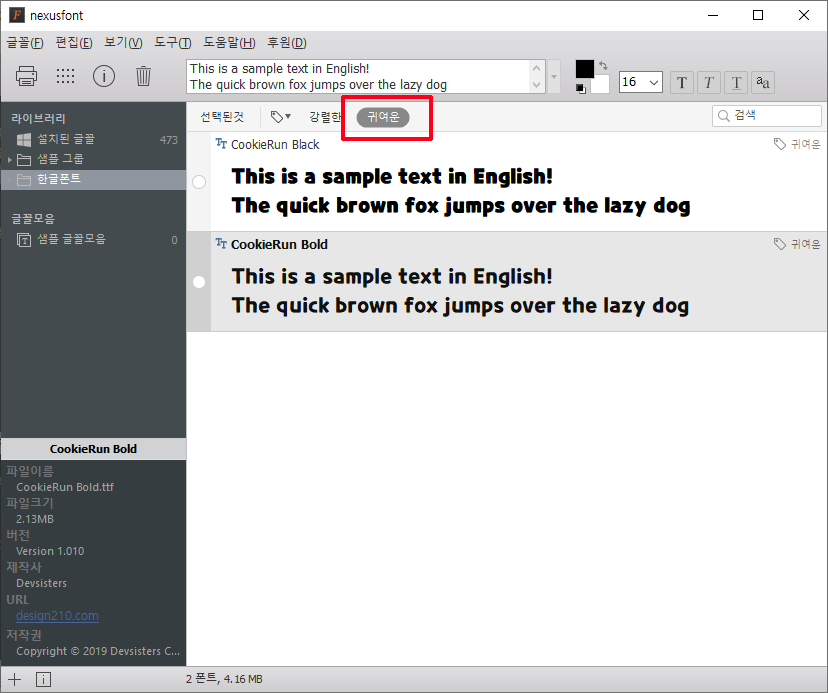The height and width of the screenshot is (693, 828).
Task: Show font properties info icon
Action: coord(104,76)
